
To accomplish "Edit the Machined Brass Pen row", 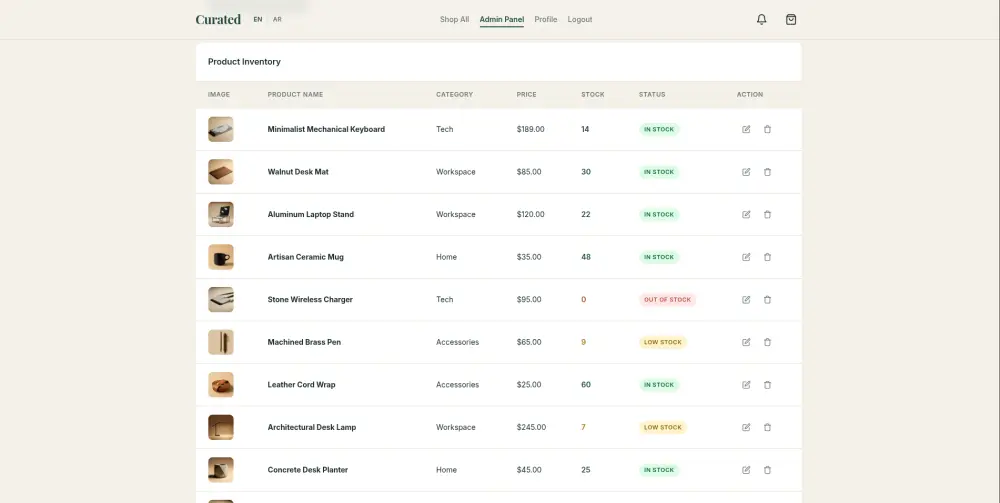I will [746, 342].
